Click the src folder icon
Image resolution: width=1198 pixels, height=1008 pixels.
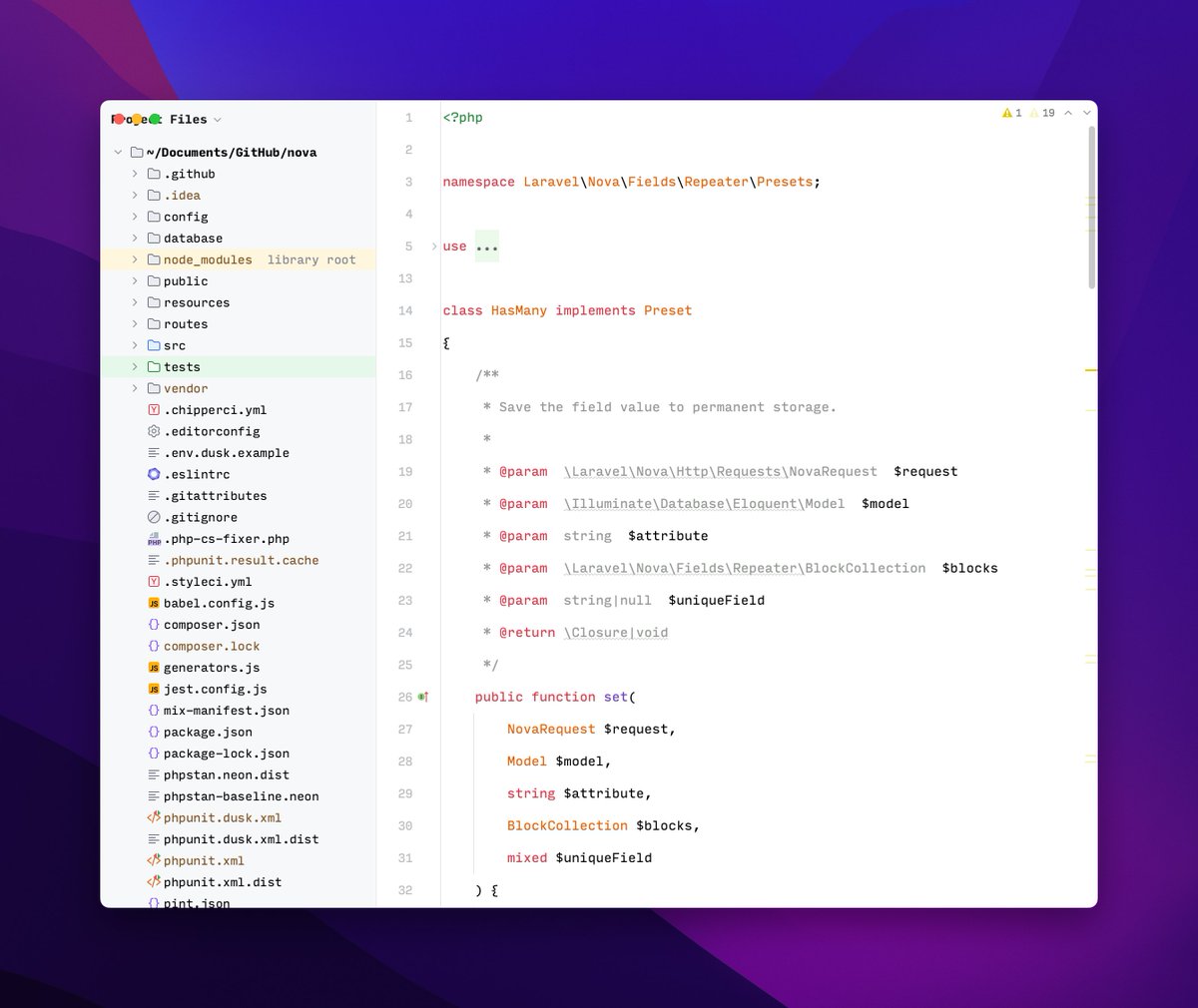154,345
